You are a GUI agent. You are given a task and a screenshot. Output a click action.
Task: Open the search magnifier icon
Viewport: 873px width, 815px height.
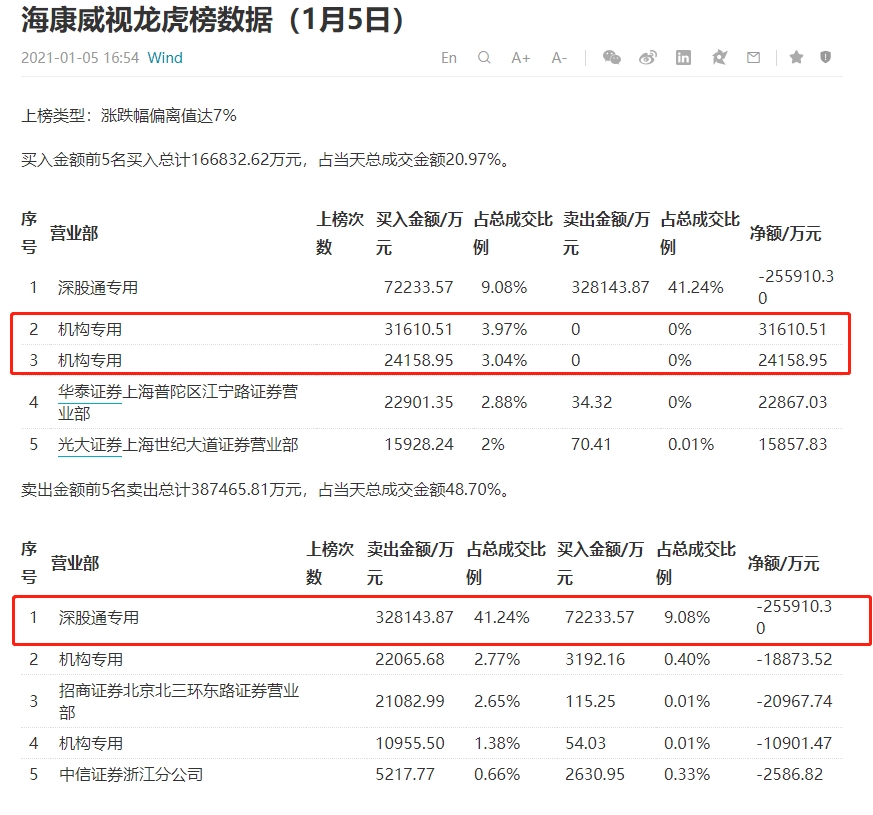click(484, 57)
